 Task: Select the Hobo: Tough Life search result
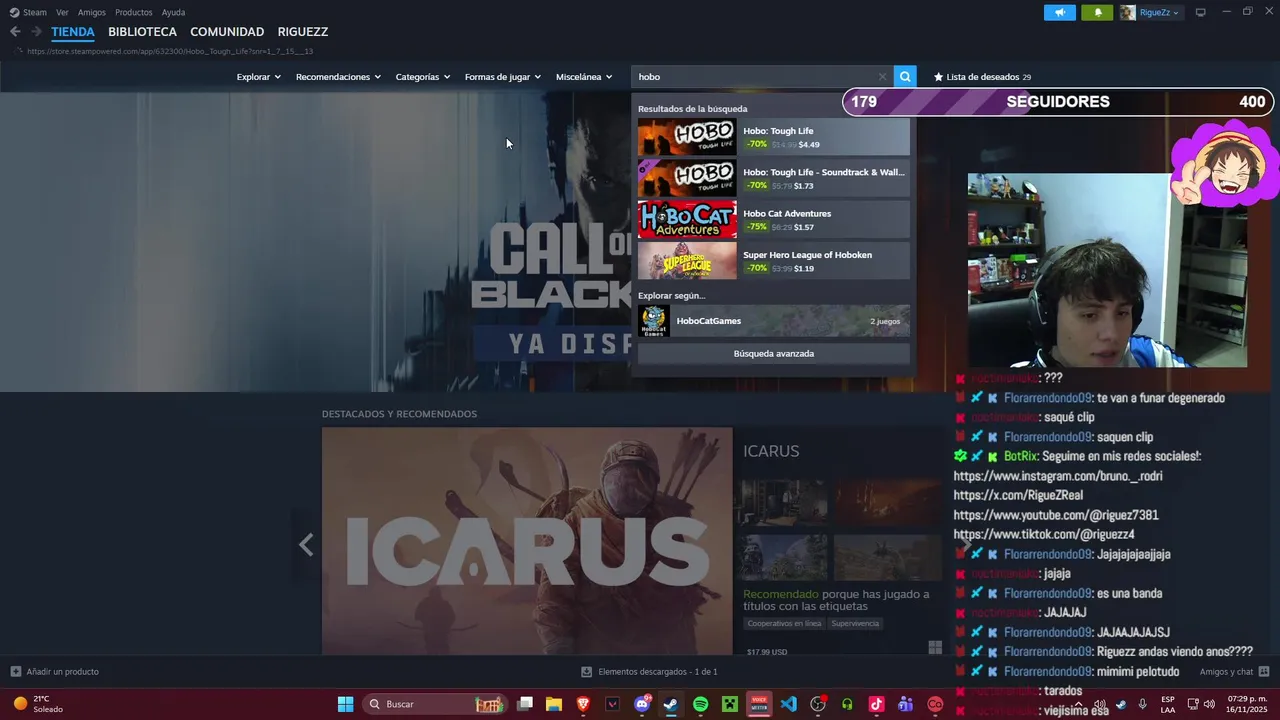[x=774, y=137]
